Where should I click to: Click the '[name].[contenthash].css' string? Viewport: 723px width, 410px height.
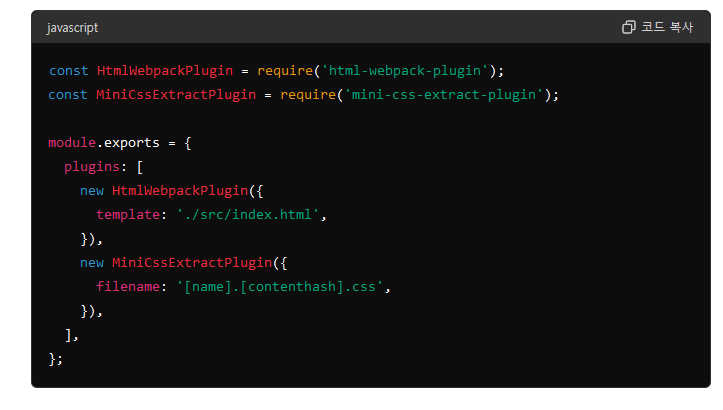coord(279,286)
